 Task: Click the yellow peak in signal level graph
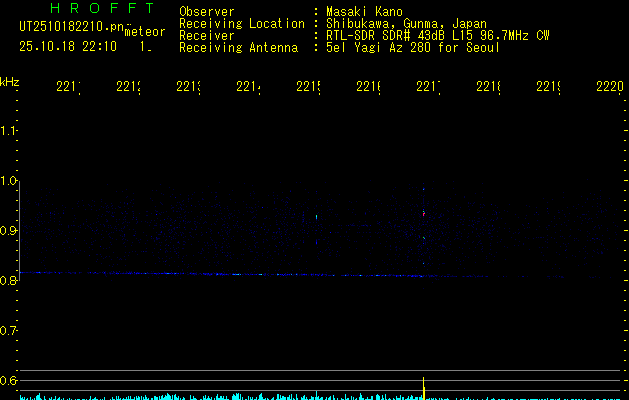pos(424,388)
